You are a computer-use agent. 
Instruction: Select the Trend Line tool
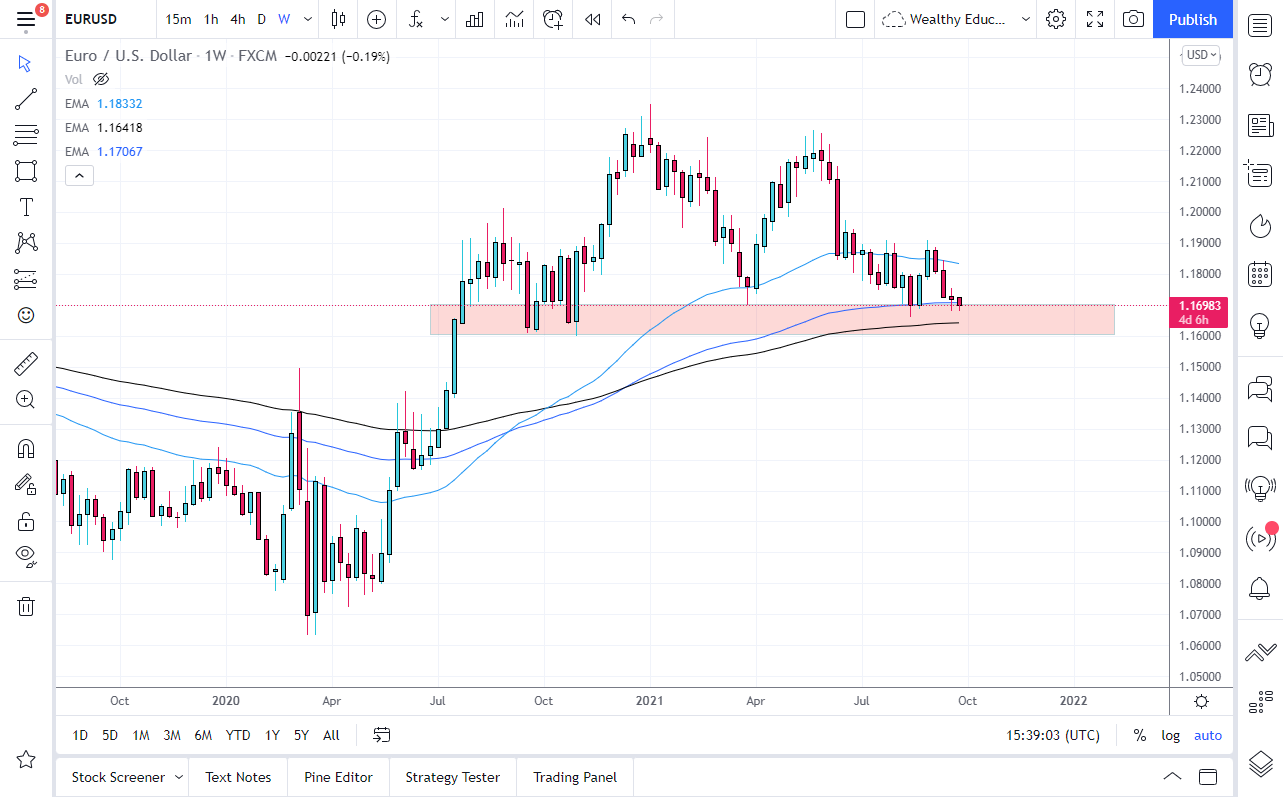click(x=25, y=99)
